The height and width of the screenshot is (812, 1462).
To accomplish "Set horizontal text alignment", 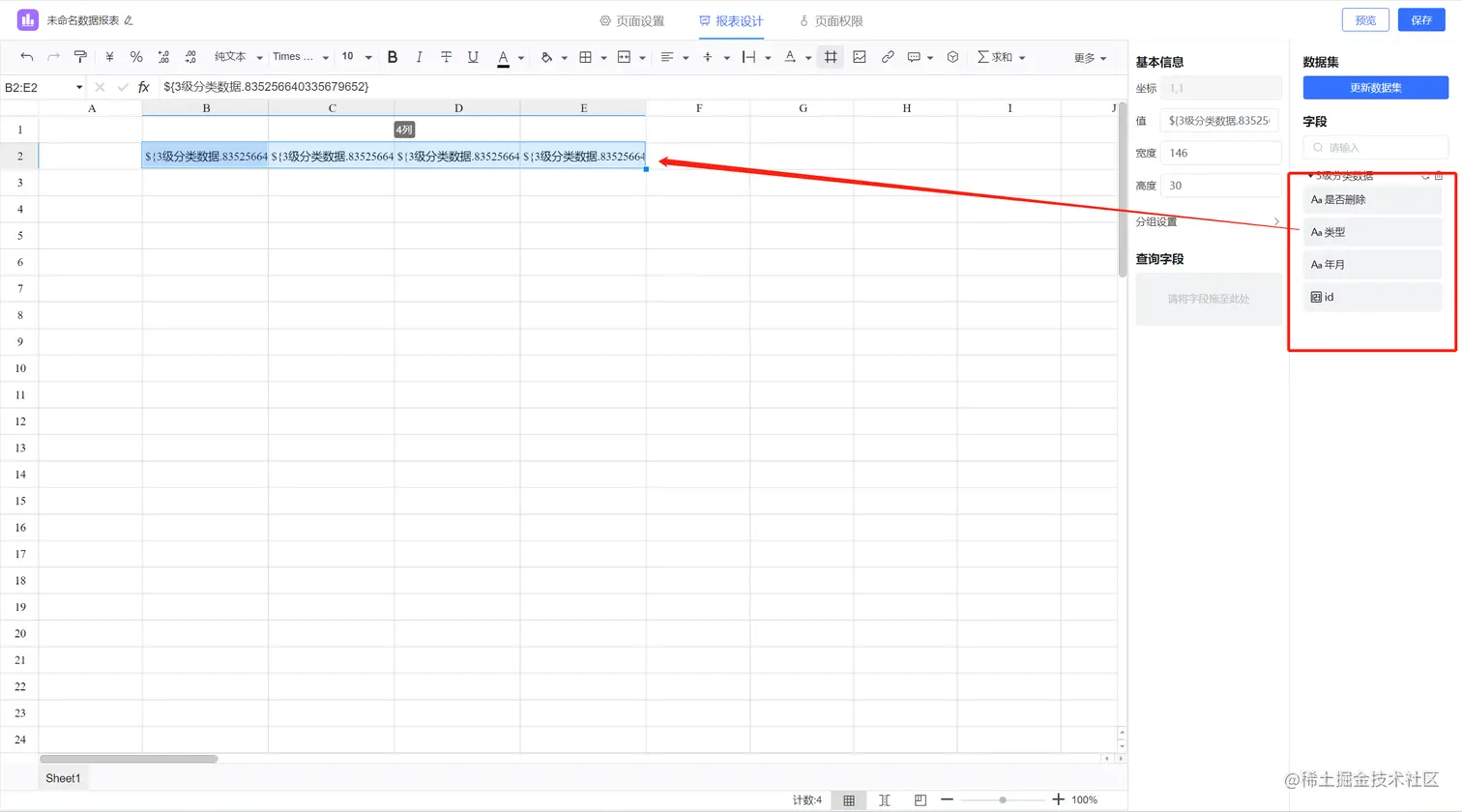I will coord(667,57).
